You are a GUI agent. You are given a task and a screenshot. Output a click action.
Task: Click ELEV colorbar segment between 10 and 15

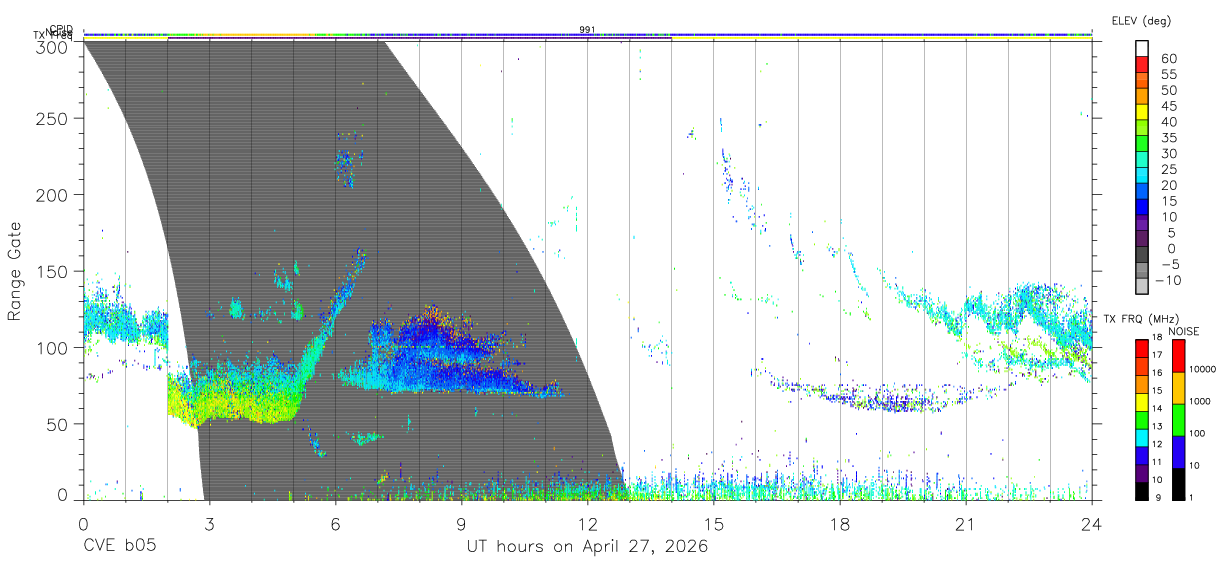(x=1142, y=208)
